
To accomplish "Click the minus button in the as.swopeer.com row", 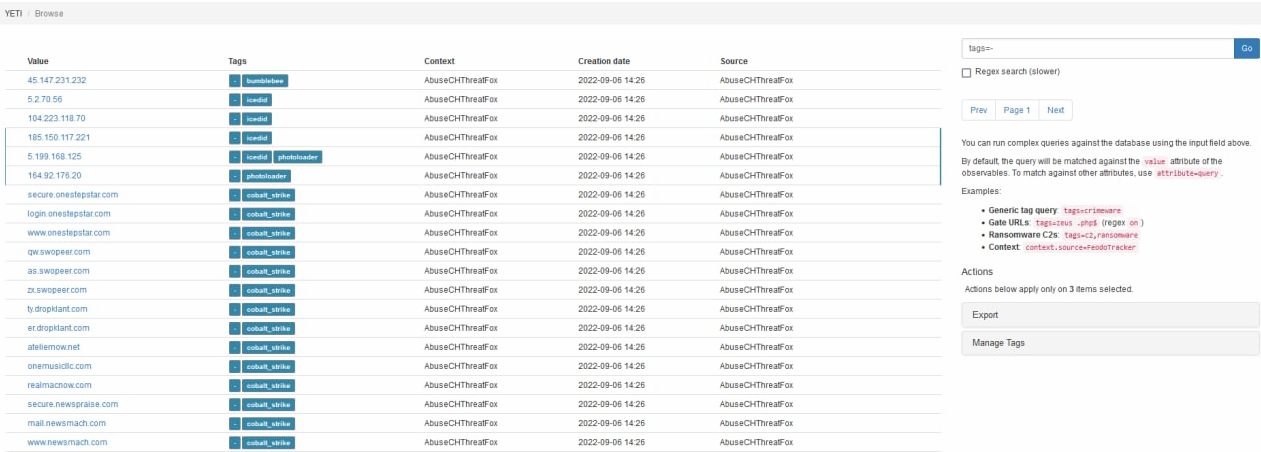I will [235, 271].
